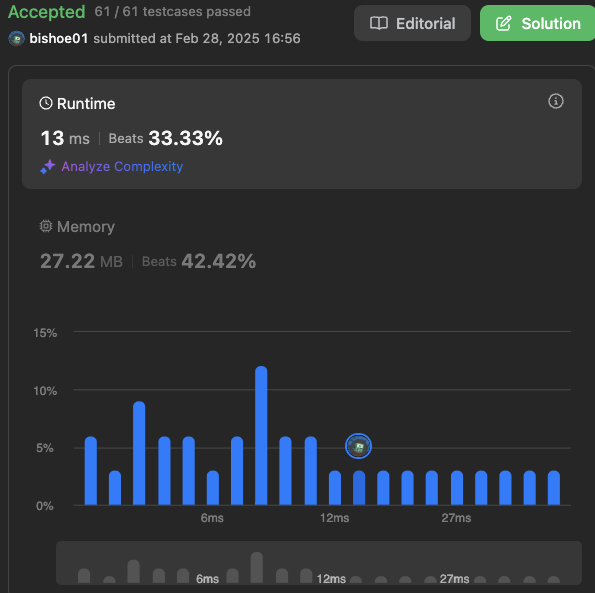Click the last bar on the chart's right

[x=554, y=488]
